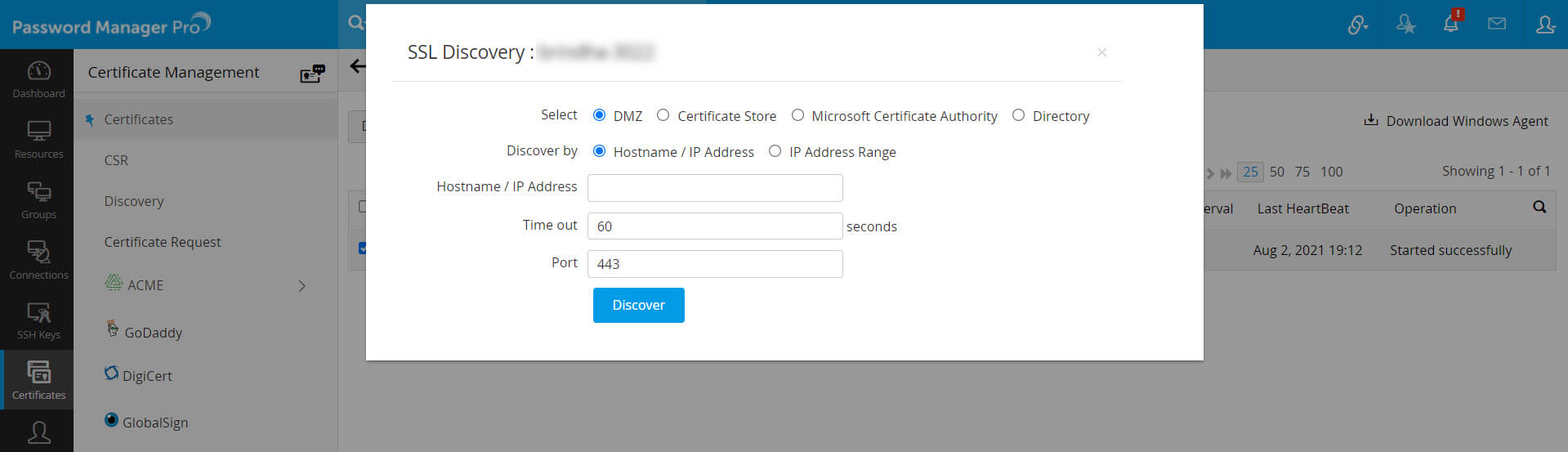Click the pin icon beside Certificates
The image size is (1568, 452).
pos(90,120)
